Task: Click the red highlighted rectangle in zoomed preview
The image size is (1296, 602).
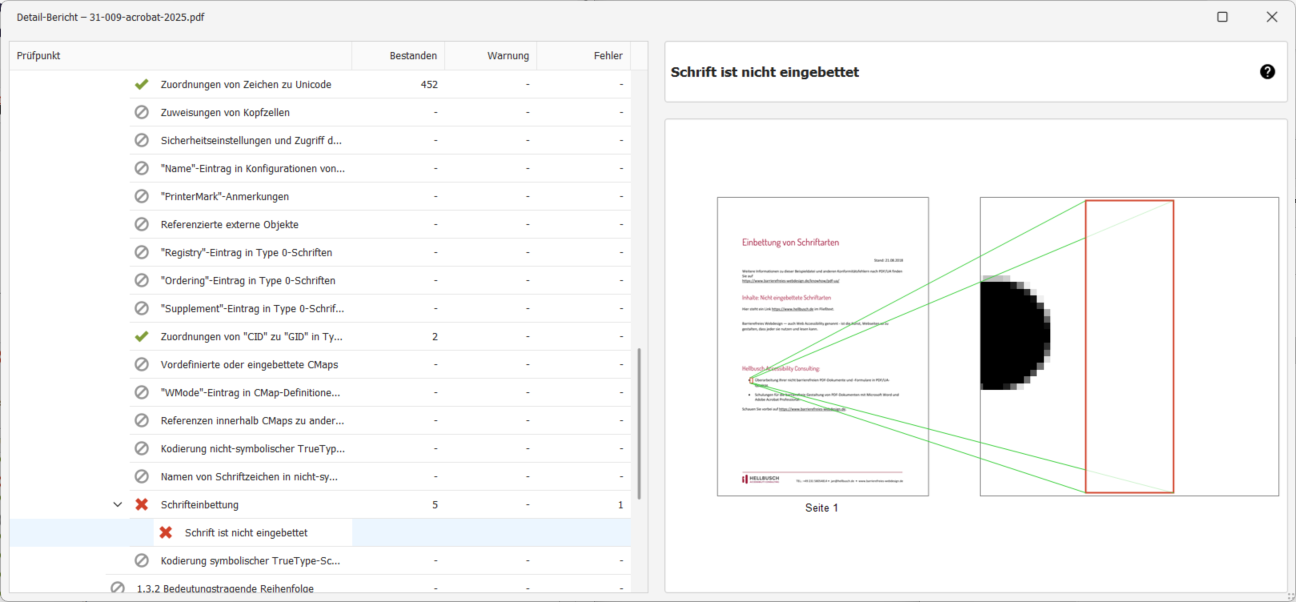Action: [1129, 346]
